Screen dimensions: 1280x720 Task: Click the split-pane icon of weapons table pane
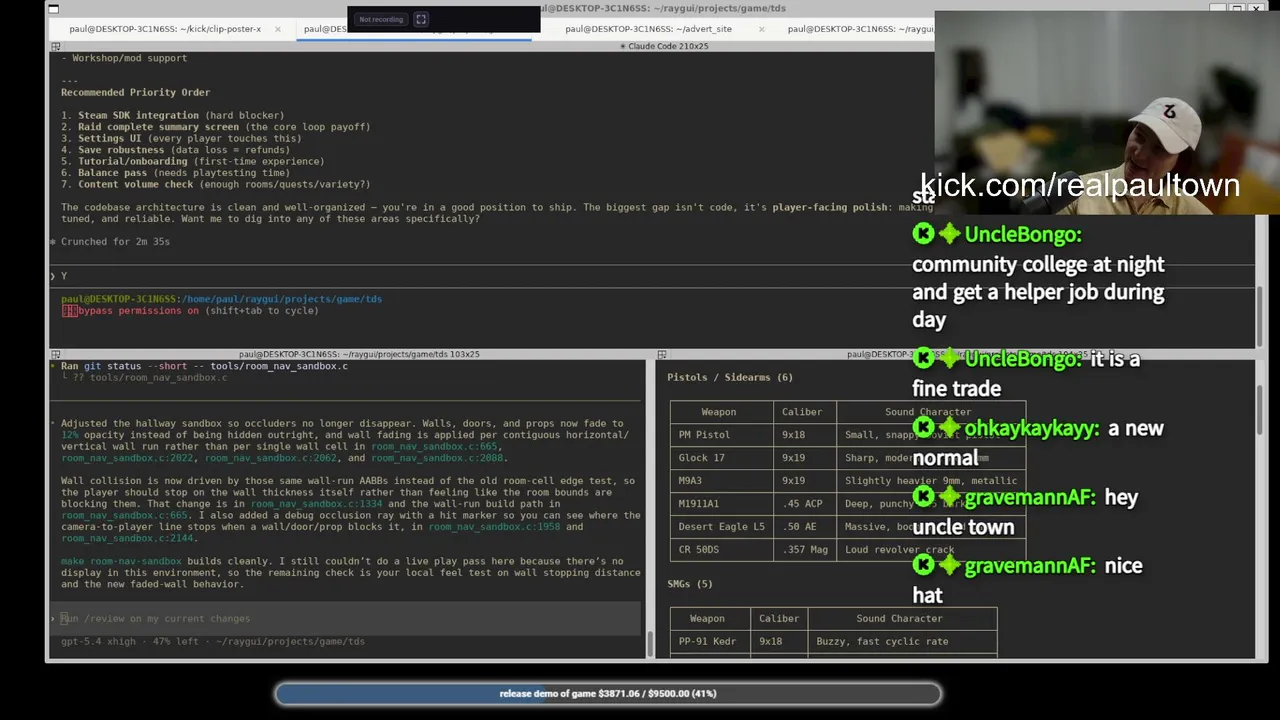662,354
